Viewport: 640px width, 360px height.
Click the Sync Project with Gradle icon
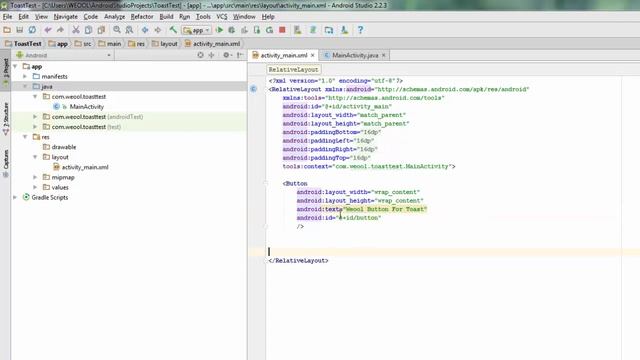(313, 30)
